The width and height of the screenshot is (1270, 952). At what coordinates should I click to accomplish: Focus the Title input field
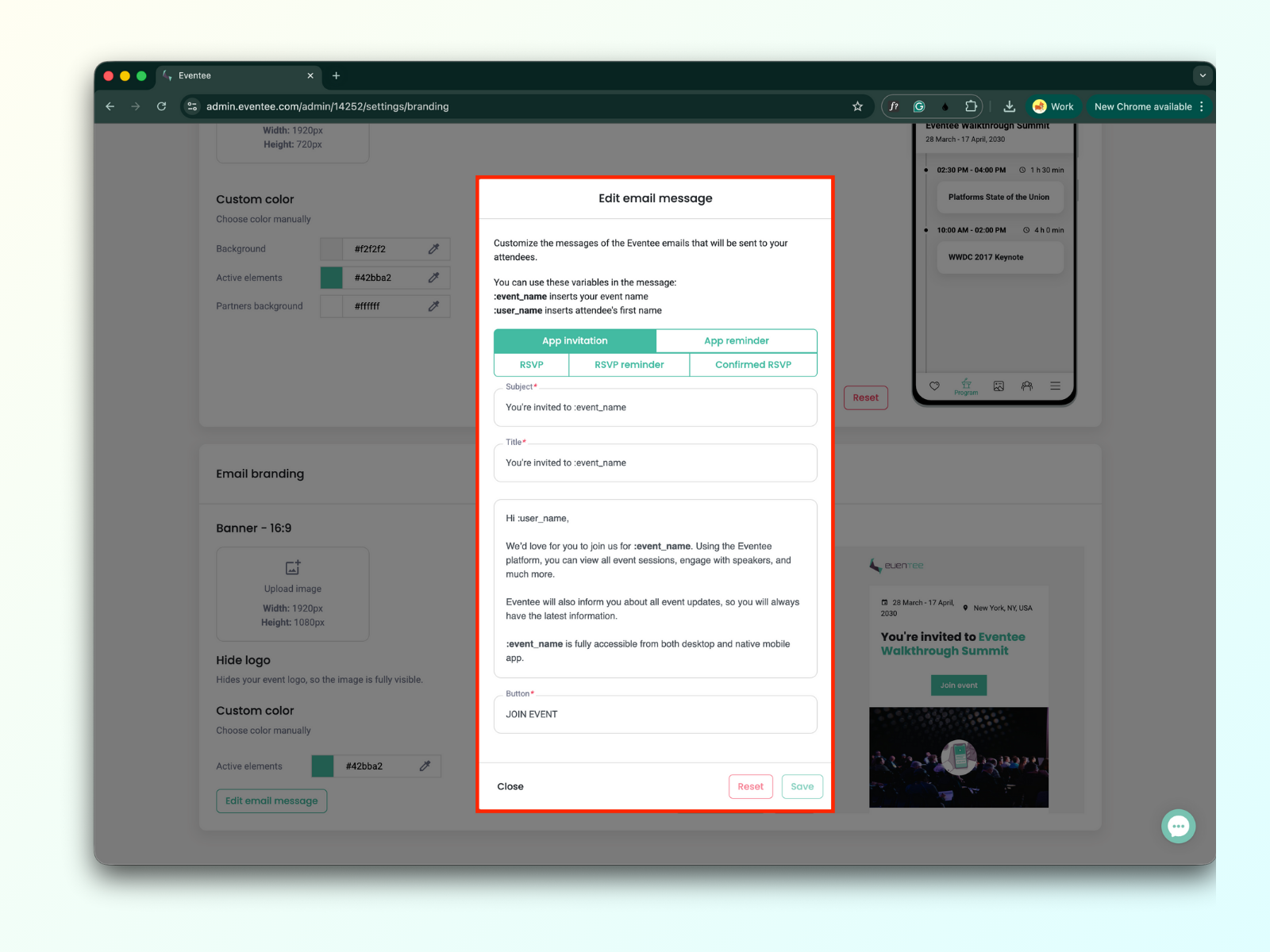coord(656,463)
